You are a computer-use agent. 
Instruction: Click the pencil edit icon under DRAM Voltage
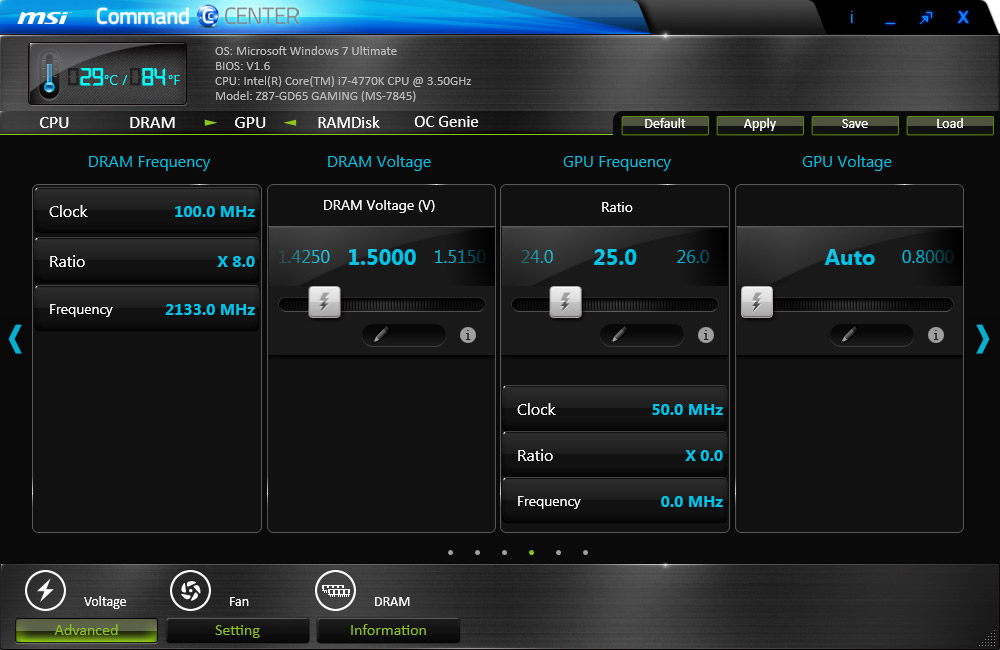[381, 335]
